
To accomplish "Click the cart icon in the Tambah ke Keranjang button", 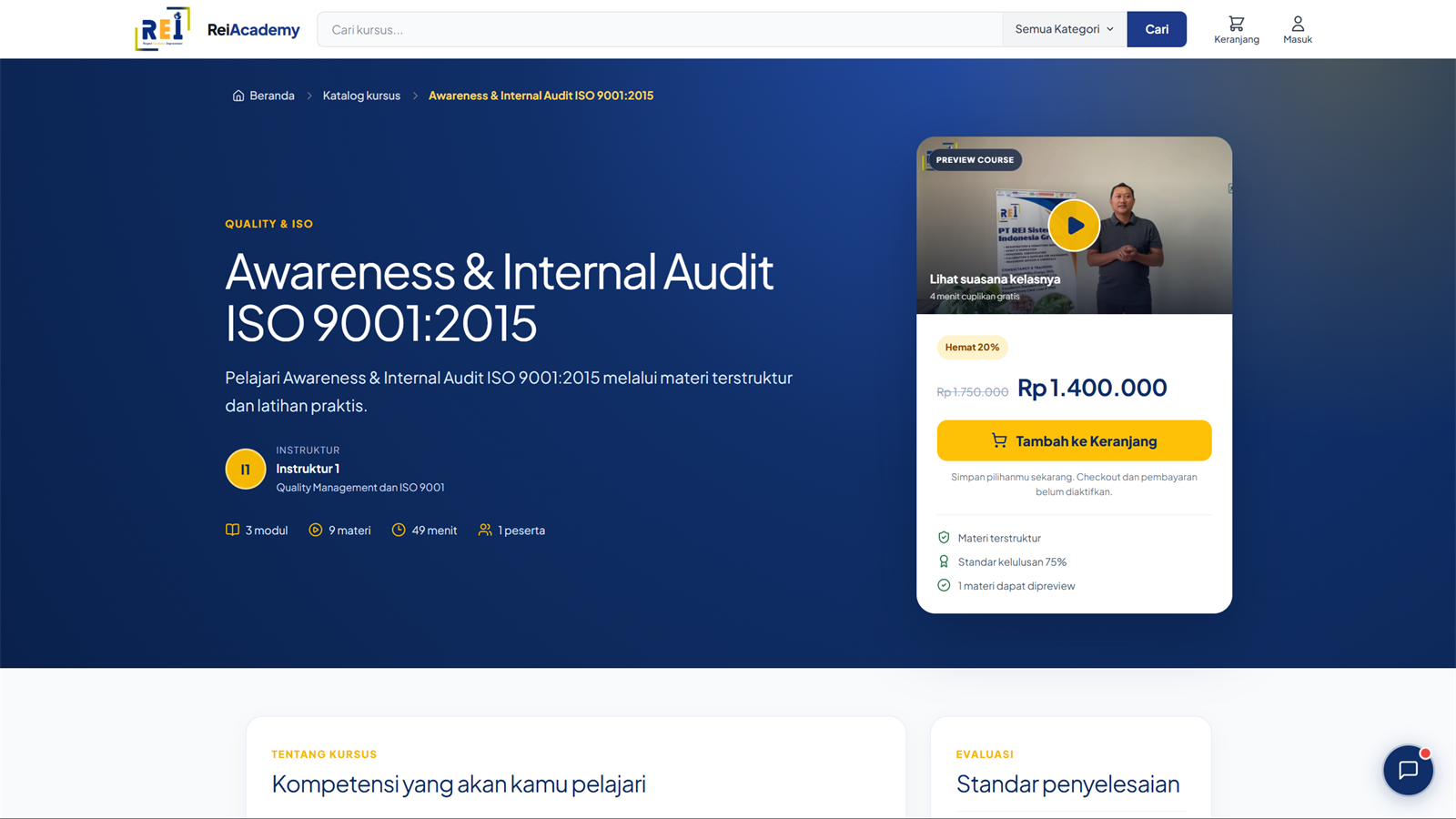I will pos(999,440).
